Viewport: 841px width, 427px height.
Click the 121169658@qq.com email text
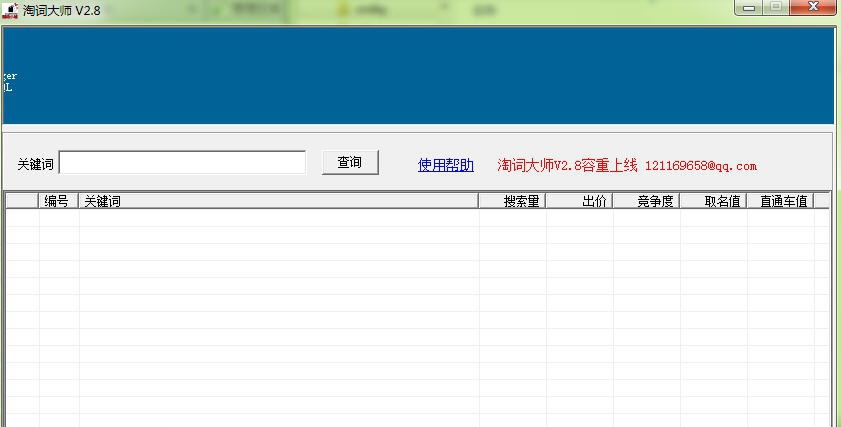pyautogui.click(x=700, y=166)
